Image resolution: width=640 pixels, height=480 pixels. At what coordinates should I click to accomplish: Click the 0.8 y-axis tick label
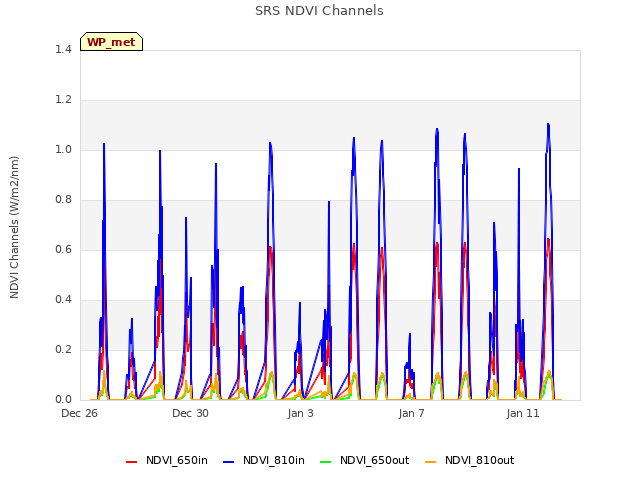click(x=63, y=200)
